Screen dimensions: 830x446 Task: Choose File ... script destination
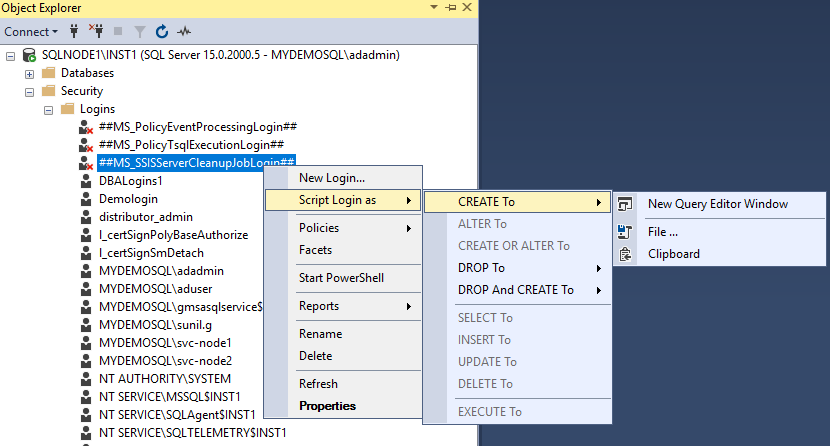coord(719,232)
